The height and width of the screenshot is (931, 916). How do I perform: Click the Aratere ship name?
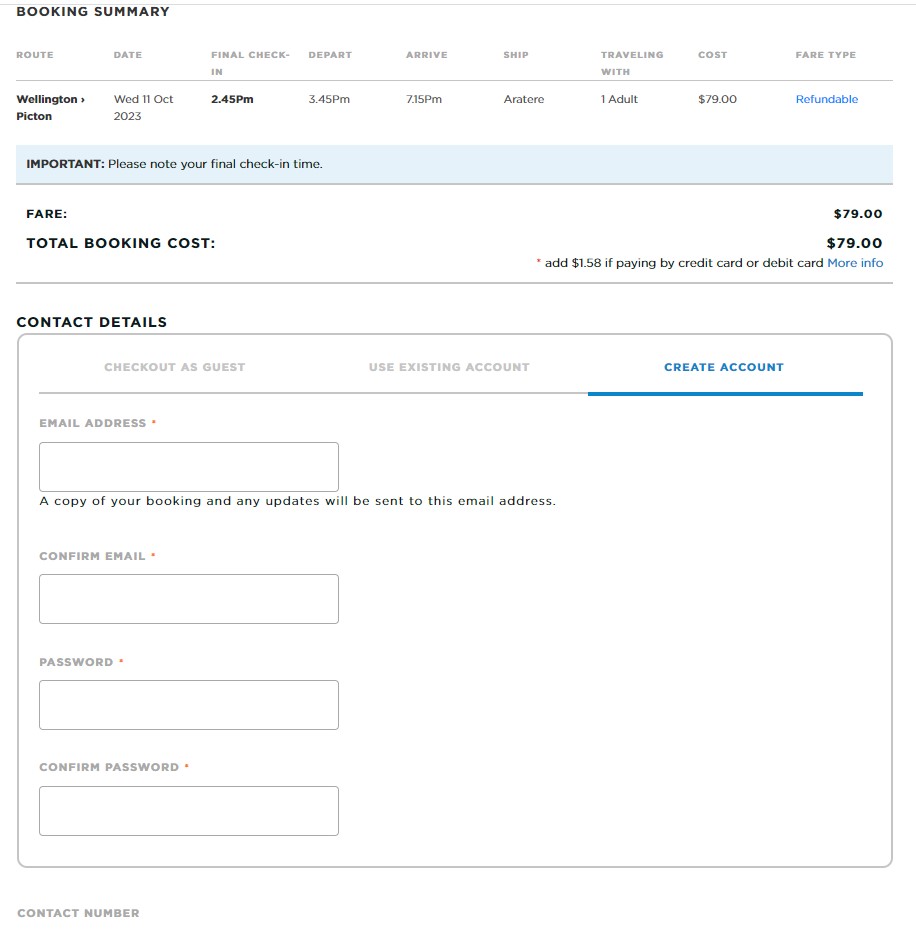click(x=524, y=99)
